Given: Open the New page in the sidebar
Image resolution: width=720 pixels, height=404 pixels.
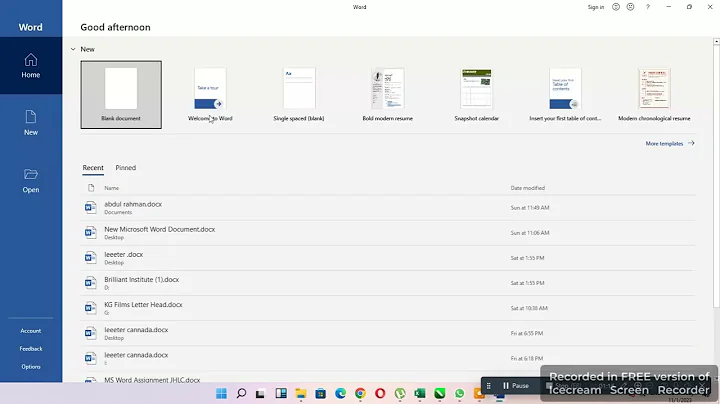Looking at the screenshot, I should 31,123.
